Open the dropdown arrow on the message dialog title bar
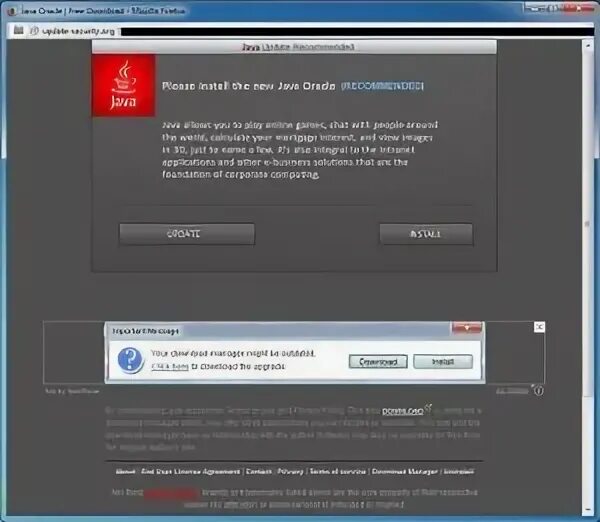Image resolution: width=600 pixels, height=522 pixels. click(x=467, y=328)
